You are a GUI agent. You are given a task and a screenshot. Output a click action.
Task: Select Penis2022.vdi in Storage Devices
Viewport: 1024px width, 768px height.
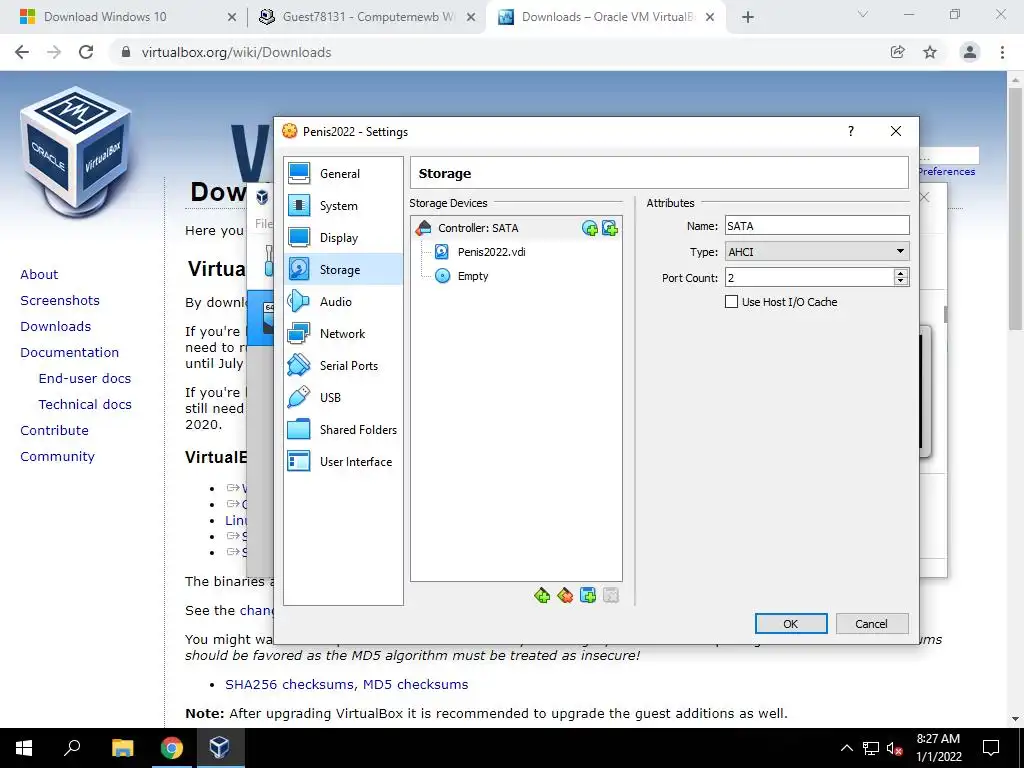[x=491, y=252]
